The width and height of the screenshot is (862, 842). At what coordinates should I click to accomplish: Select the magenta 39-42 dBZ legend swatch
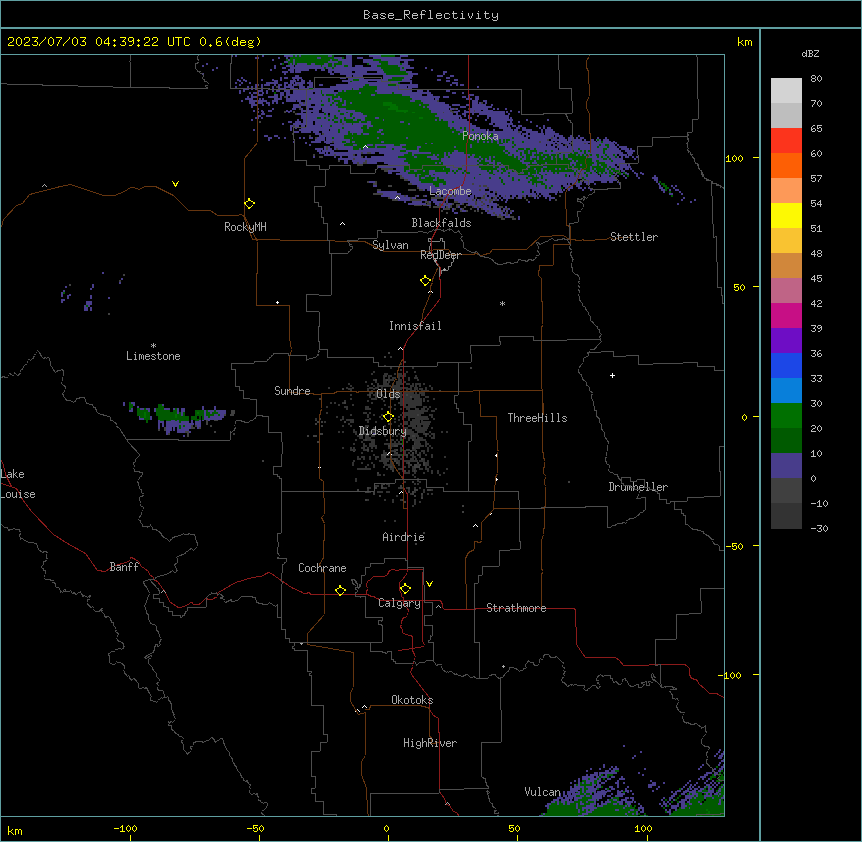coord(786,315)
